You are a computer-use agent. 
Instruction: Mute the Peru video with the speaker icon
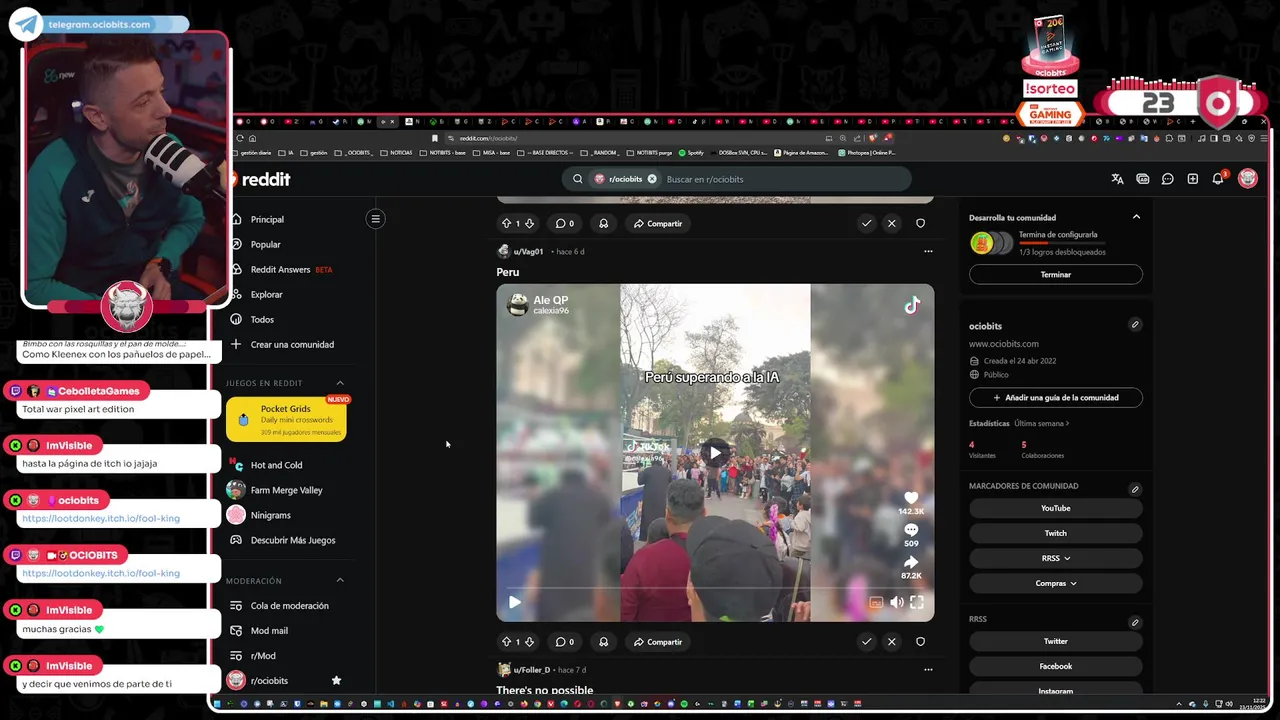point(896,602)
